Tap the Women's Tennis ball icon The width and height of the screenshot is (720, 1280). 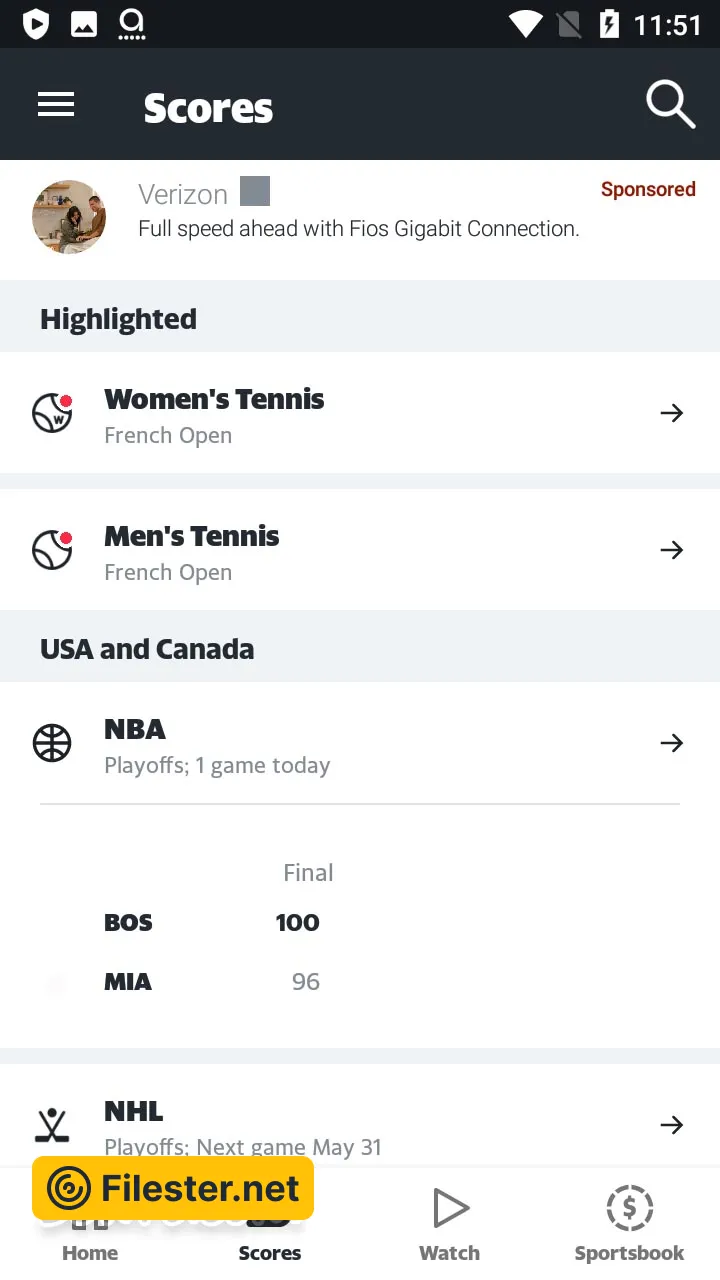click(x=52, y=413)
